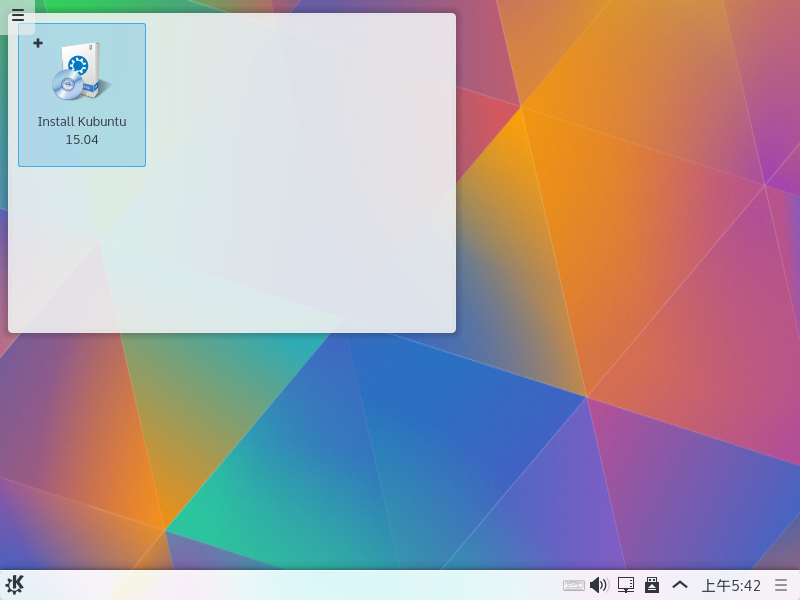Expand hidden system tray icons arrow
Screen dimensions: 800x600
point(680,585)
